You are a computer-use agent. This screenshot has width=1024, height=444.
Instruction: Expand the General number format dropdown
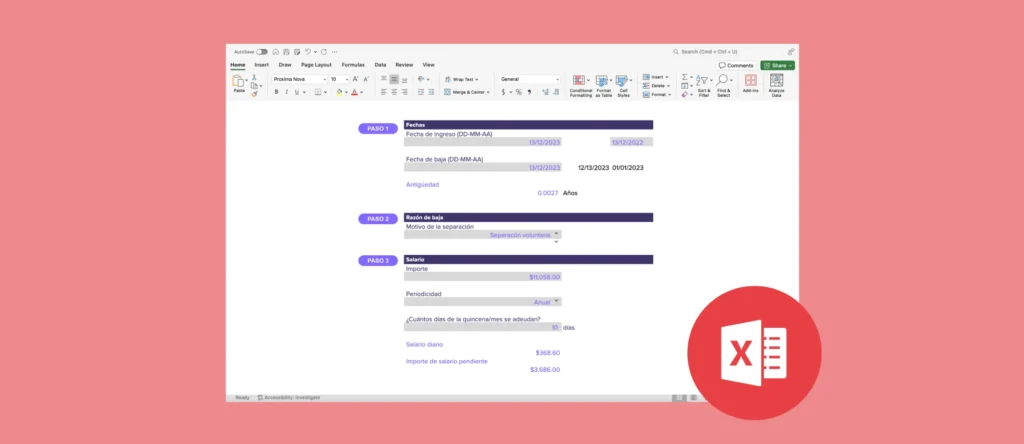click(557, 79)
